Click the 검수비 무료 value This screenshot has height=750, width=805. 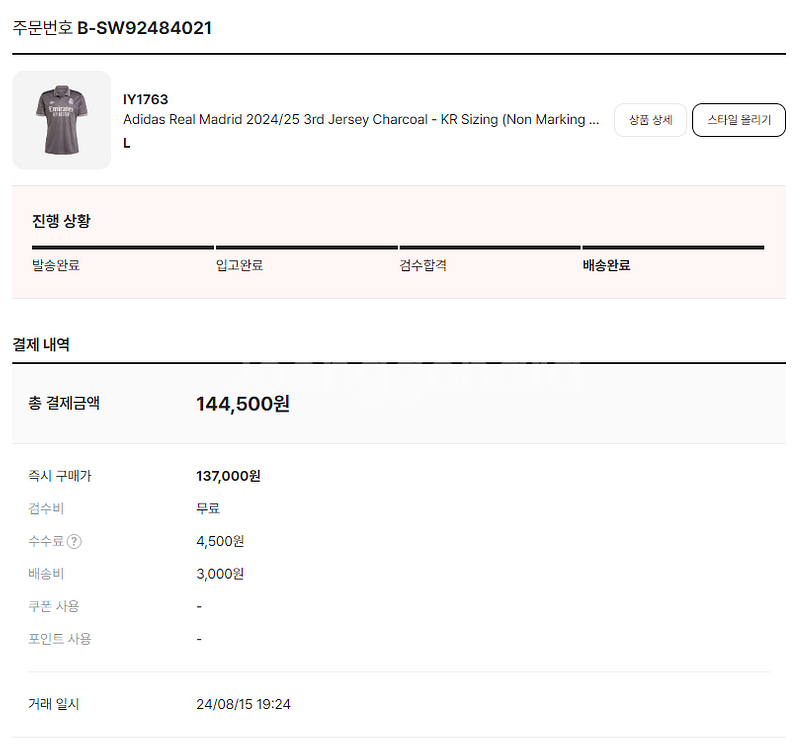click(x=208, y=509)
